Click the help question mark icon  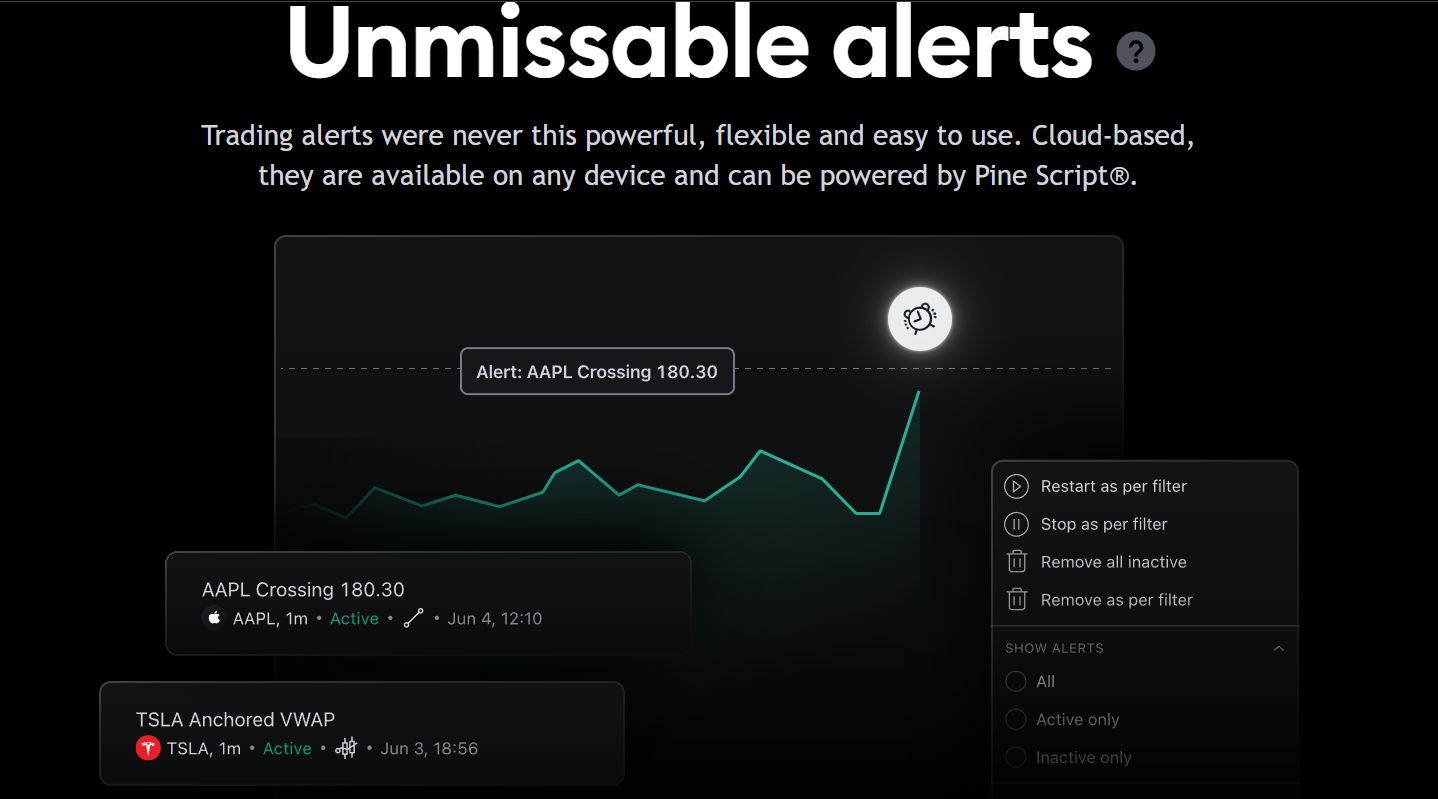point(1135,51)
